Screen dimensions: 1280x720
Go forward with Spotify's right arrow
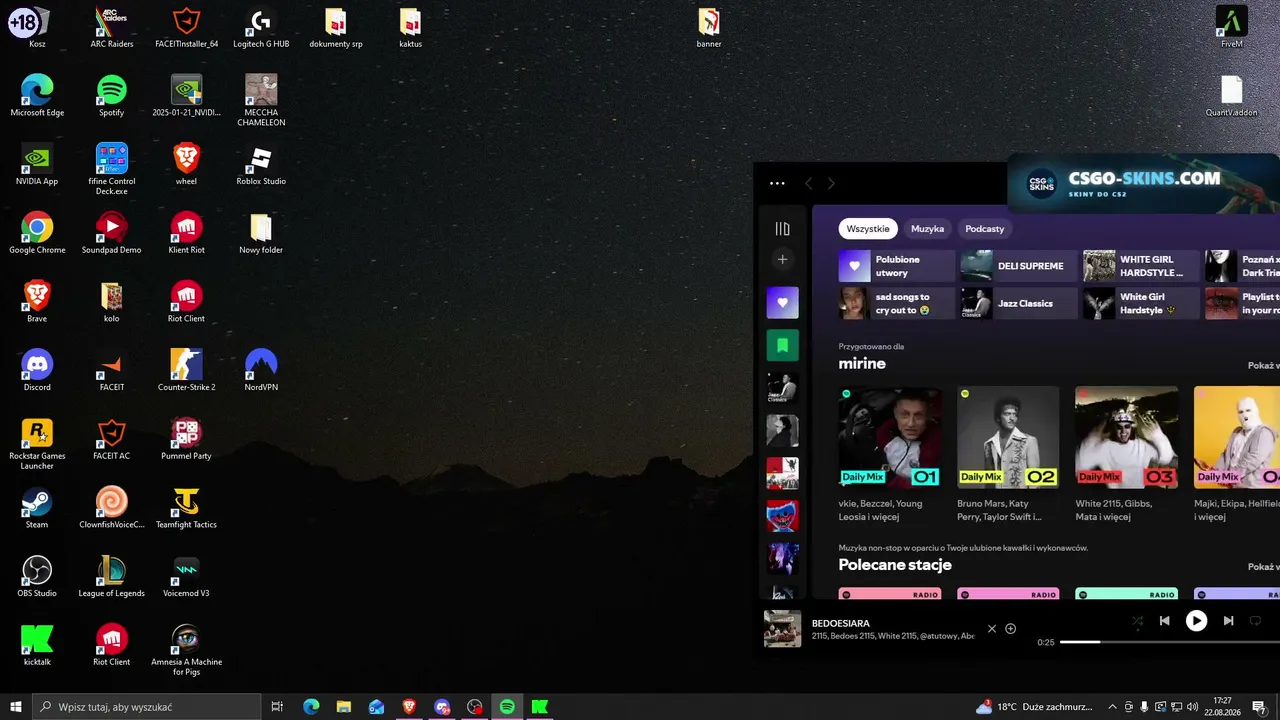click(x=831, y=184)
